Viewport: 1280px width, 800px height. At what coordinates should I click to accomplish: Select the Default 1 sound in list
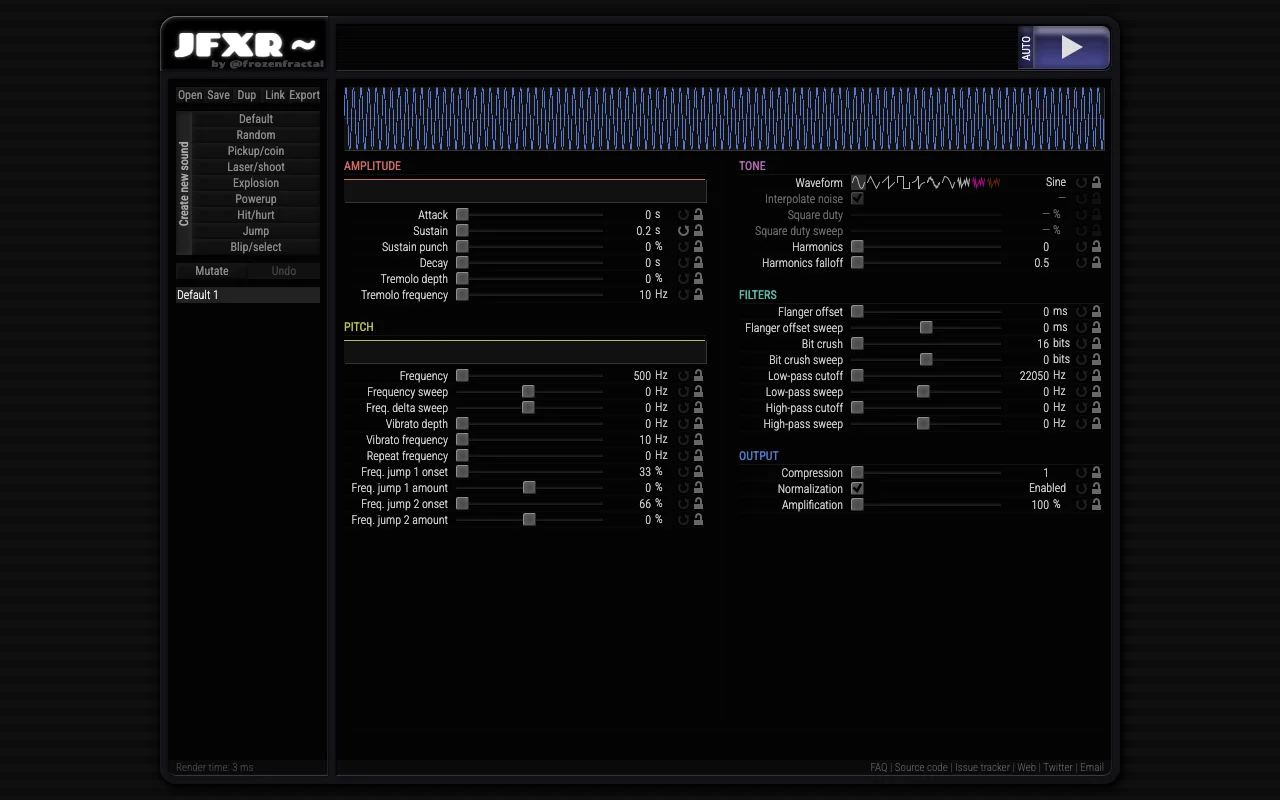pos(248,295)
